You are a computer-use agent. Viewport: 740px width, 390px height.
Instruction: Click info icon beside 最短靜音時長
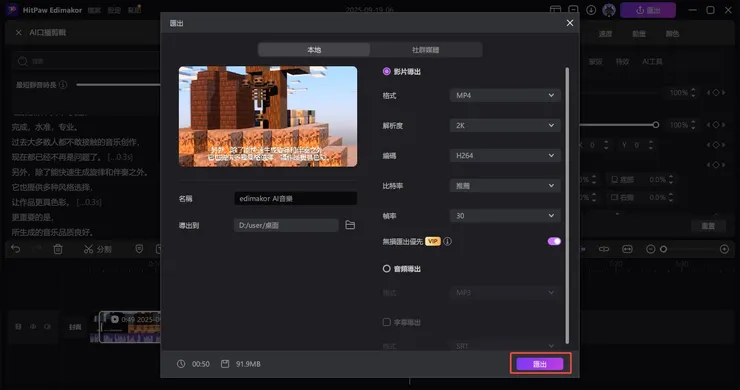(63, 85)
